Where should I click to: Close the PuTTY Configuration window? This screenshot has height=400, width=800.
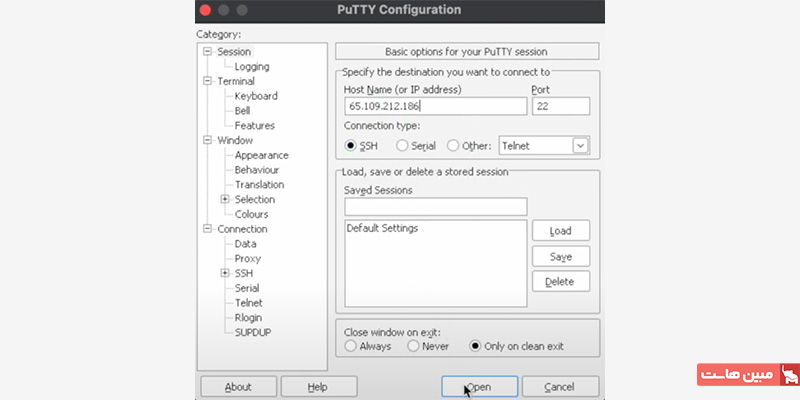point(205,10)
